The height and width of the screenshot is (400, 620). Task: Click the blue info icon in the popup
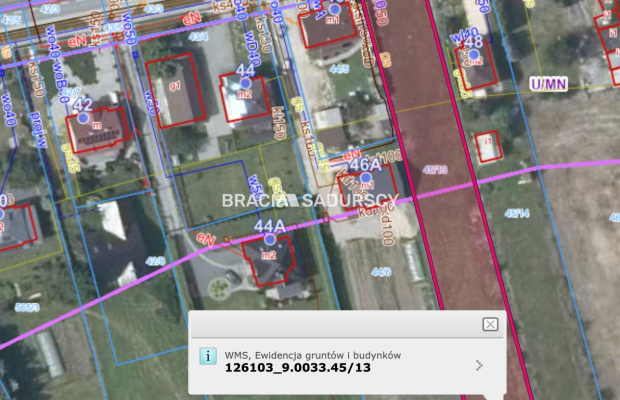(x=208, y=356)
